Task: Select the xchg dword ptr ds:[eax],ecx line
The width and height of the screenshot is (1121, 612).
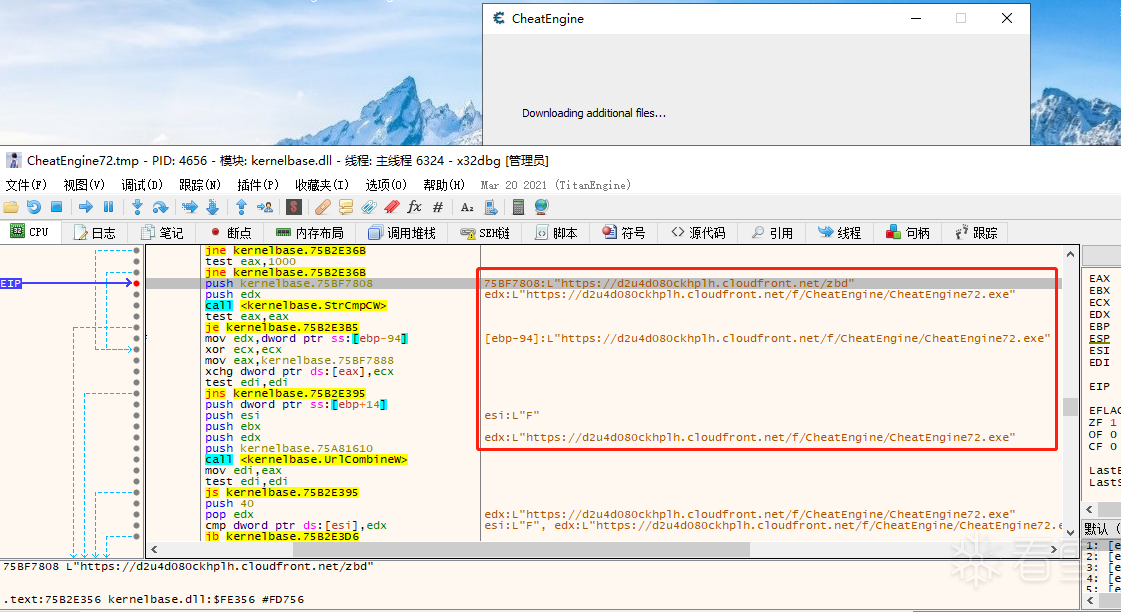Action: [299, 372]
